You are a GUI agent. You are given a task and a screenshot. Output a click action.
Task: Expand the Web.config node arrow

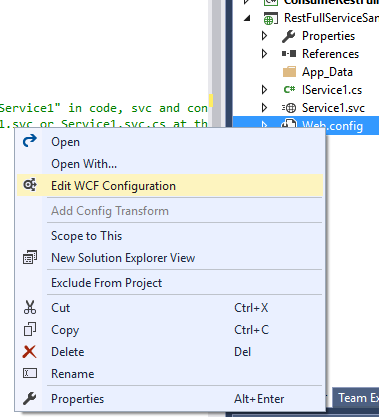264,125
